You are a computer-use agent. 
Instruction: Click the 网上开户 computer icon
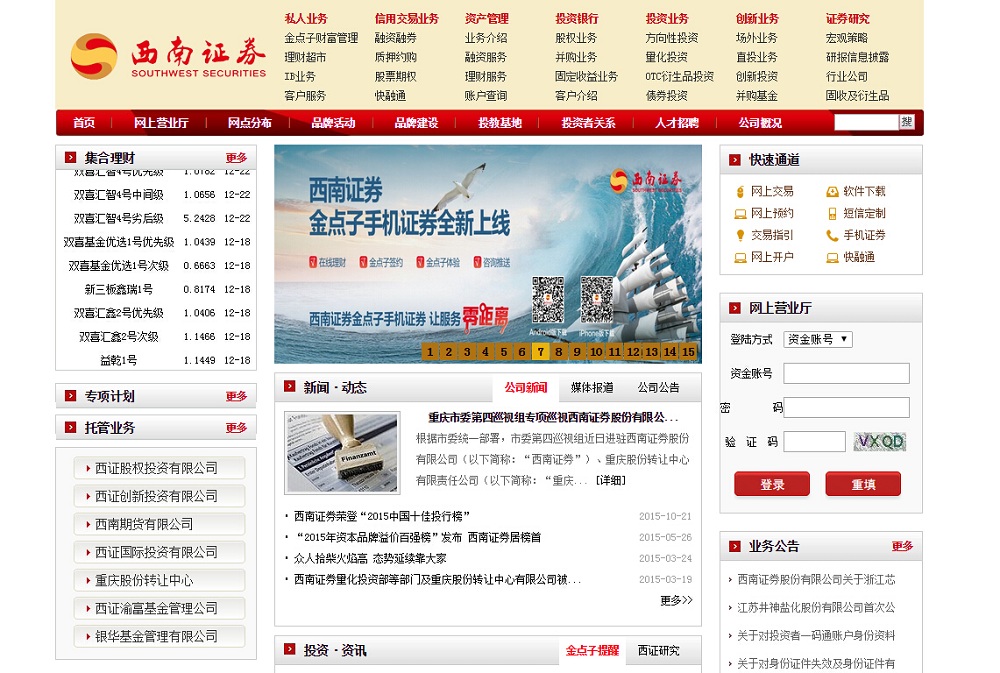[740, 258]
